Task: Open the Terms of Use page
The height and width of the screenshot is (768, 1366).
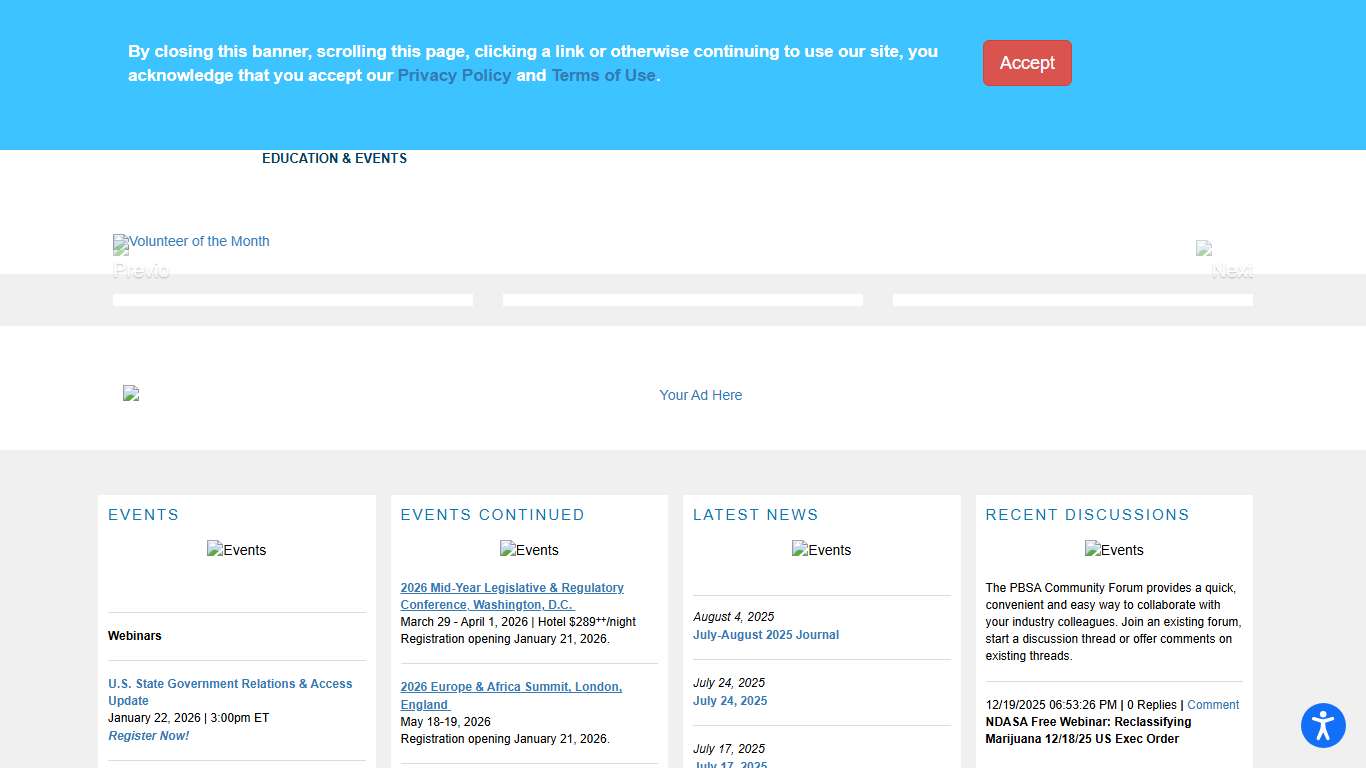Action: click(603, 75)
